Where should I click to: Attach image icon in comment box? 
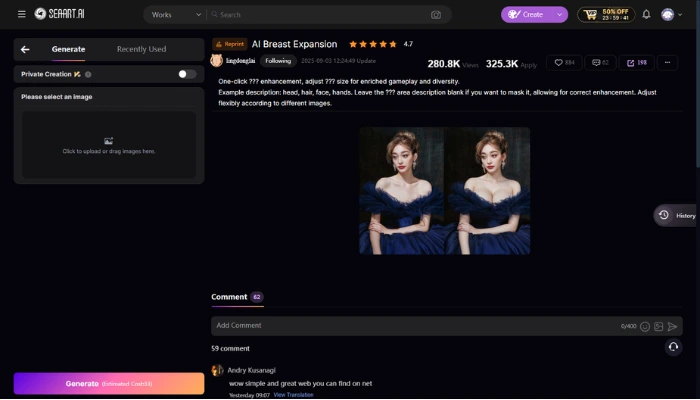click(x=659, y=326)
